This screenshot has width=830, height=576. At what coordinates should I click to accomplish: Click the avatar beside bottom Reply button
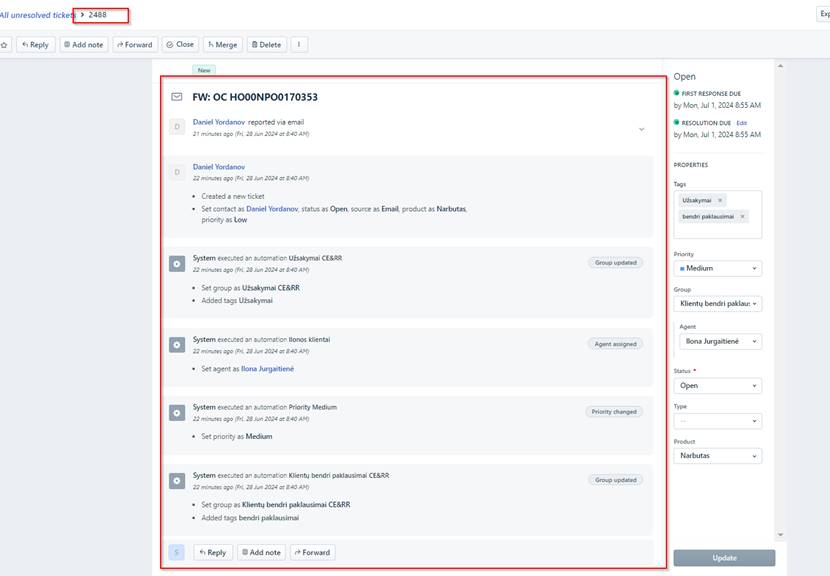pyautogui.click(x=176, y=552)
